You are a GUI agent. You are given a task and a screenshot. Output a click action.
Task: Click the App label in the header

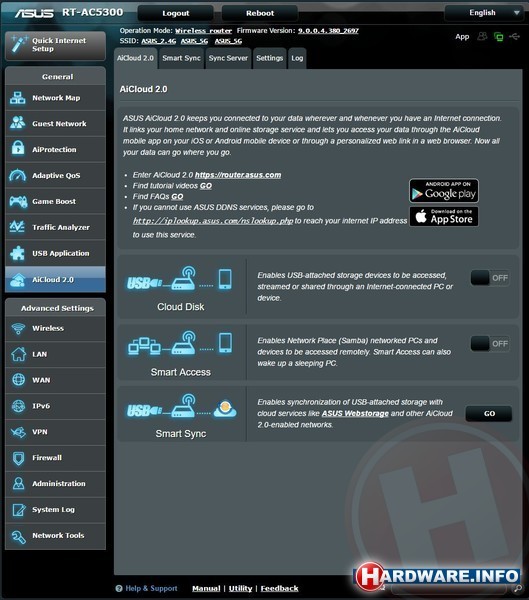[462, 37]
